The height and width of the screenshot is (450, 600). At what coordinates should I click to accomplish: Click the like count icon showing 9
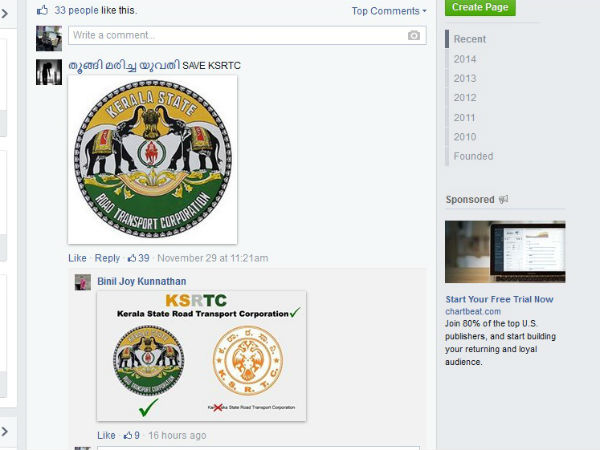[x=127, y=435]
